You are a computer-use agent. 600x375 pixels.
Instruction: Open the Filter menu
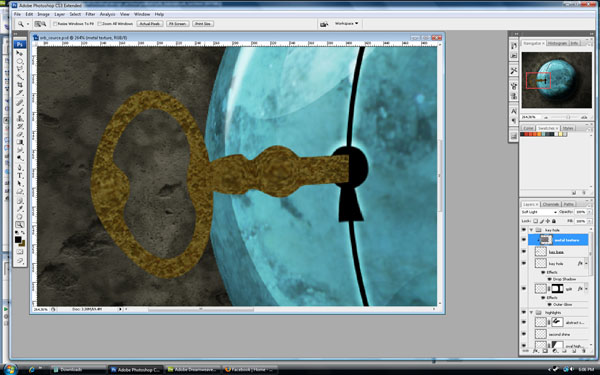click(90, 14)
